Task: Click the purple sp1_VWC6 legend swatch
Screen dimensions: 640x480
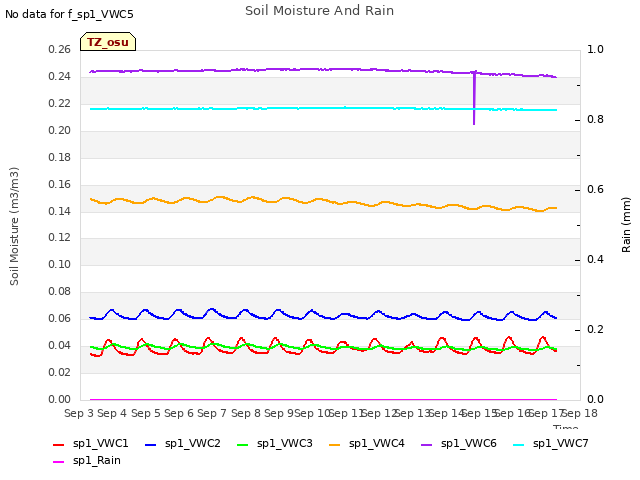Action: point(427,444)
